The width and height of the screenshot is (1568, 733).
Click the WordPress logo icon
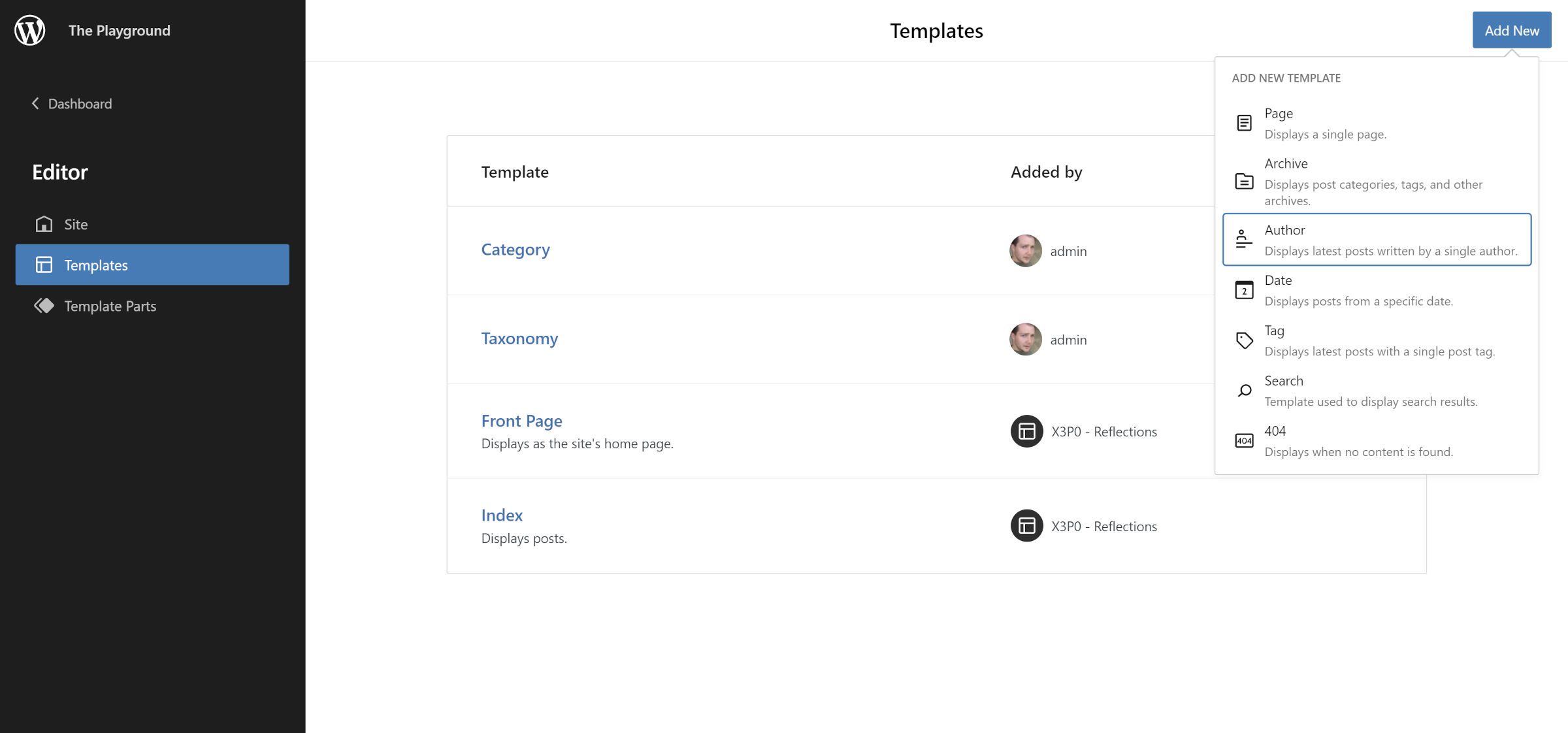(30, 31)
